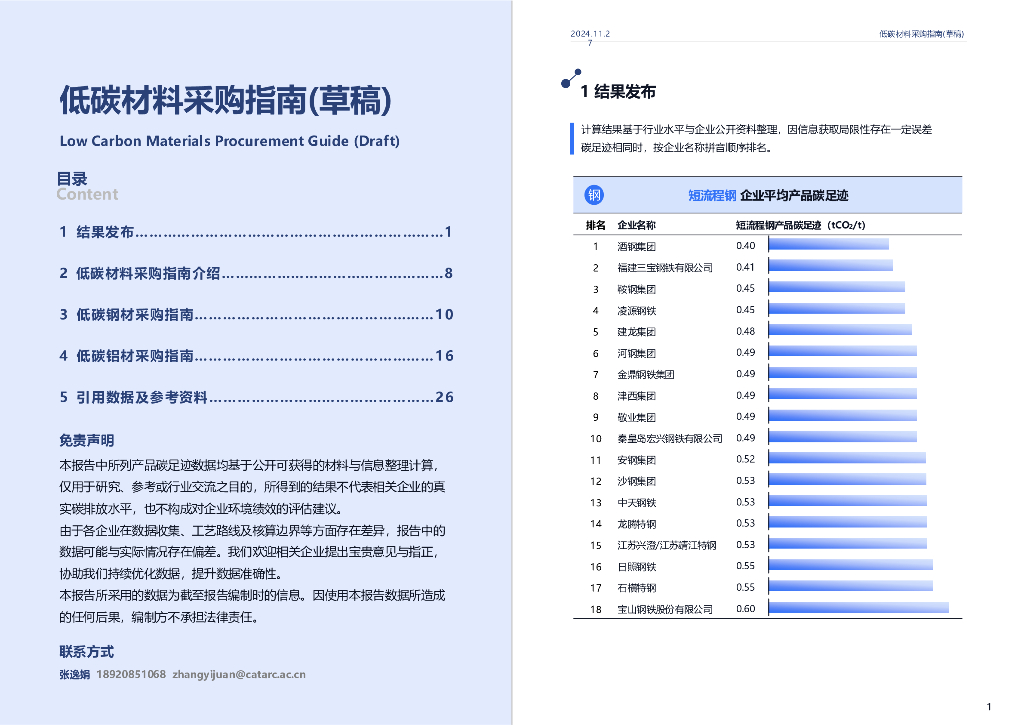Click the 免责声明 heading
Image resolution: width=1024 pixels, height=725 pixels.
pyautogui.click(x=87, y=441)
